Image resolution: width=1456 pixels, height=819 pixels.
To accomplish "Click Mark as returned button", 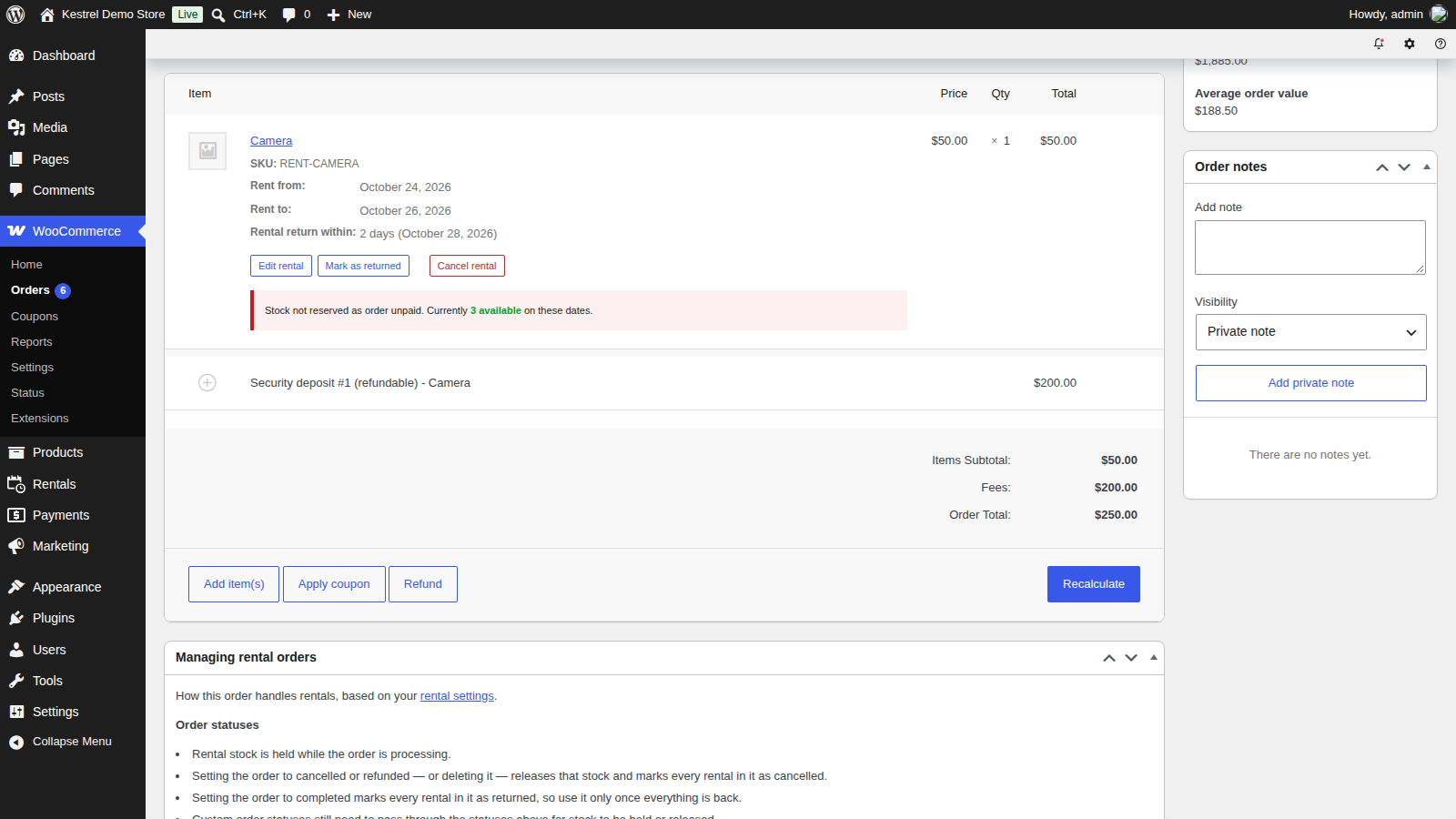I will pyautogui.click(x=363, y=266).
